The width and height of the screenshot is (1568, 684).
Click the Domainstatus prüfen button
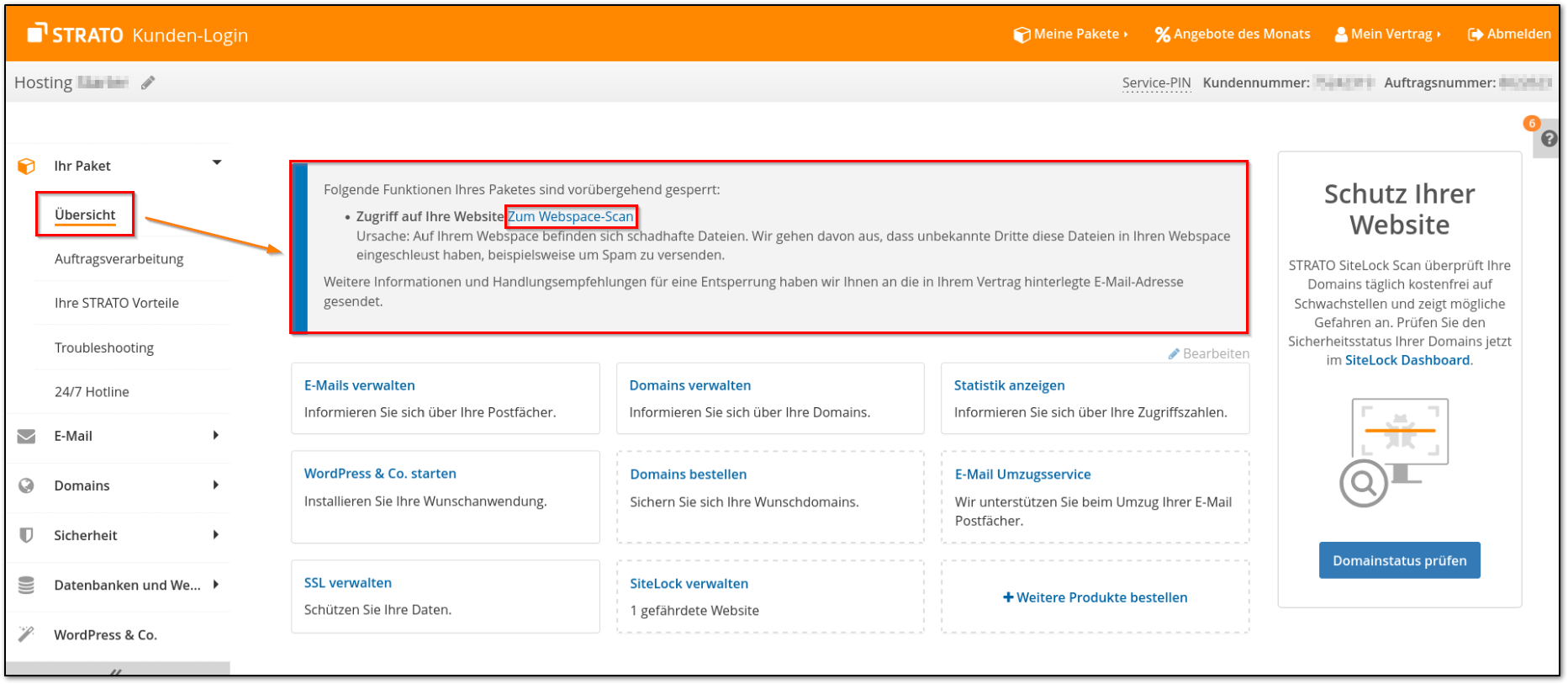click(1400, 560)
